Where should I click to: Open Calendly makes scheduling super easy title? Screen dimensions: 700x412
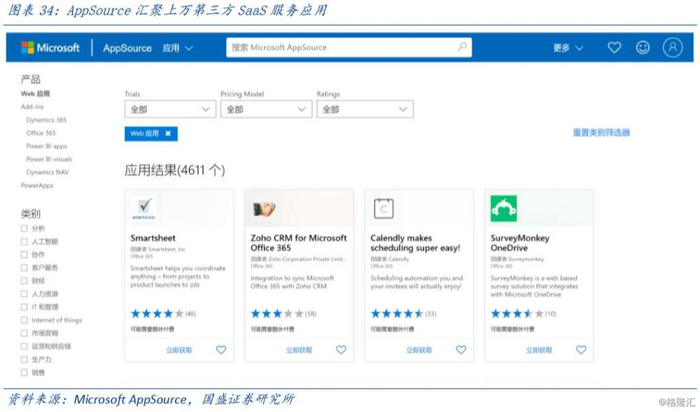(415, 243)
